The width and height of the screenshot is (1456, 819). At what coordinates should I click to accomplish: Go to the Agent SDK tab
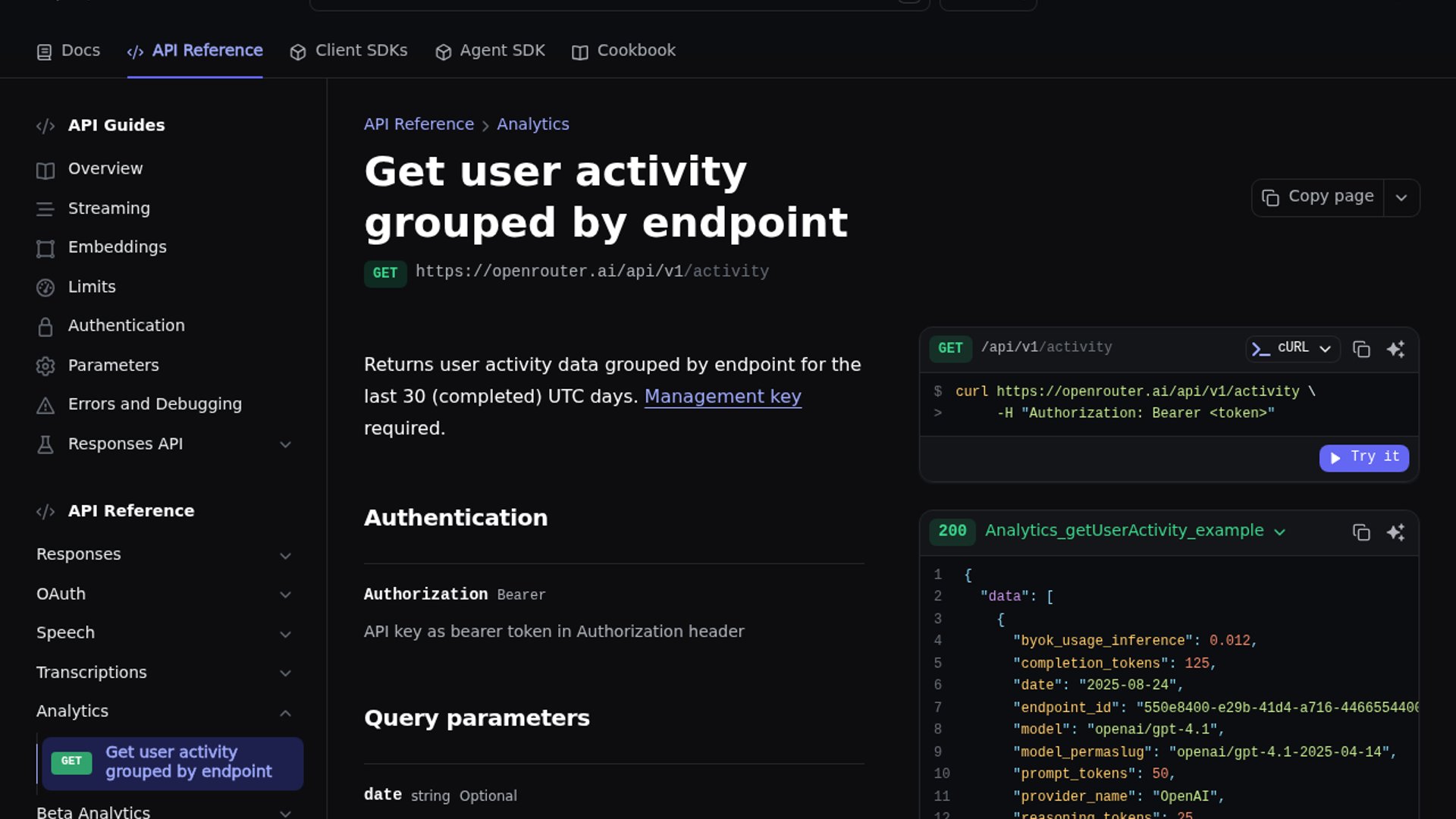[x=490, y=51]
